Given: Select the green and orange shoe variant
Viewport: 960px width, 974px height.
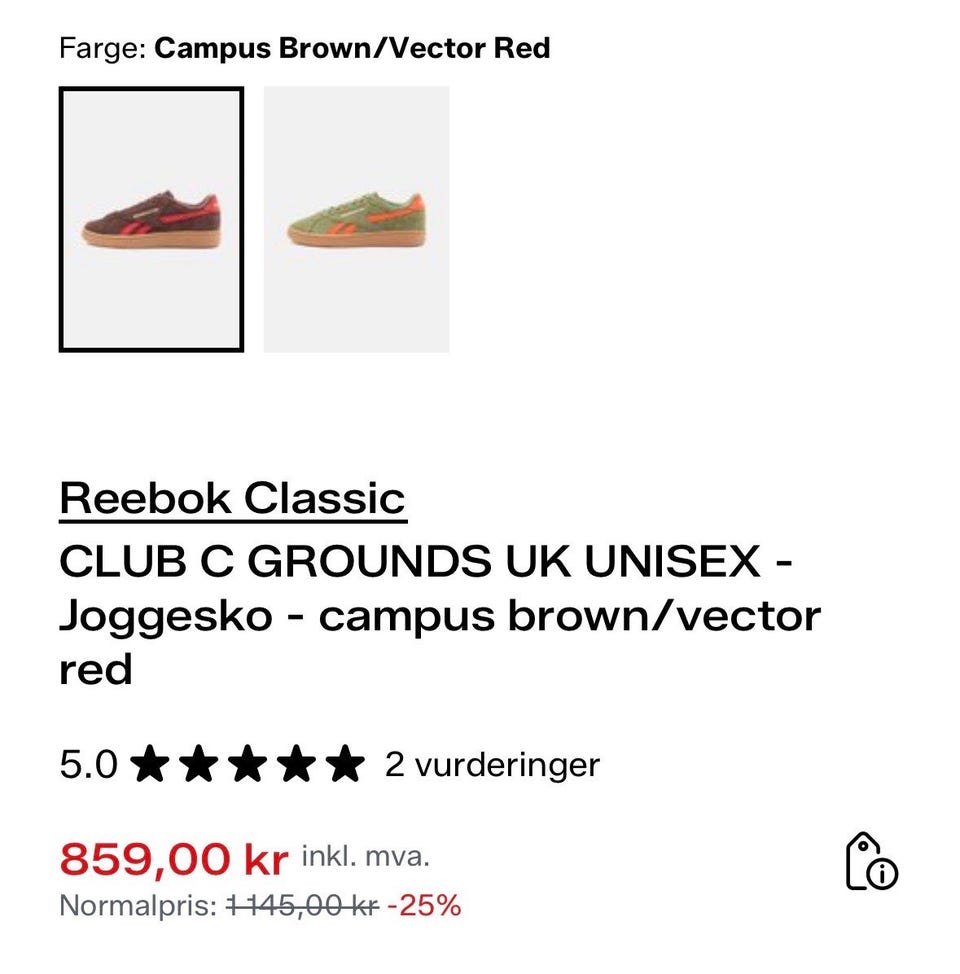Looking at the screenshot, I should 356,219.
